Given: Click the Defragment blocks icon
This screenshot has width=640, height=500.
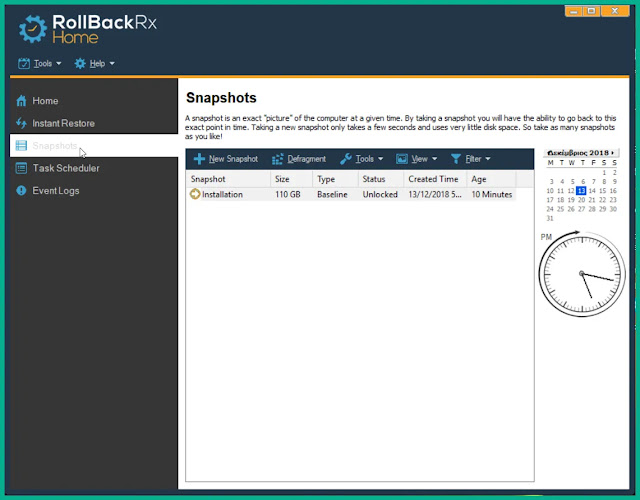Looking at the screenshot, I should (278, 159).
